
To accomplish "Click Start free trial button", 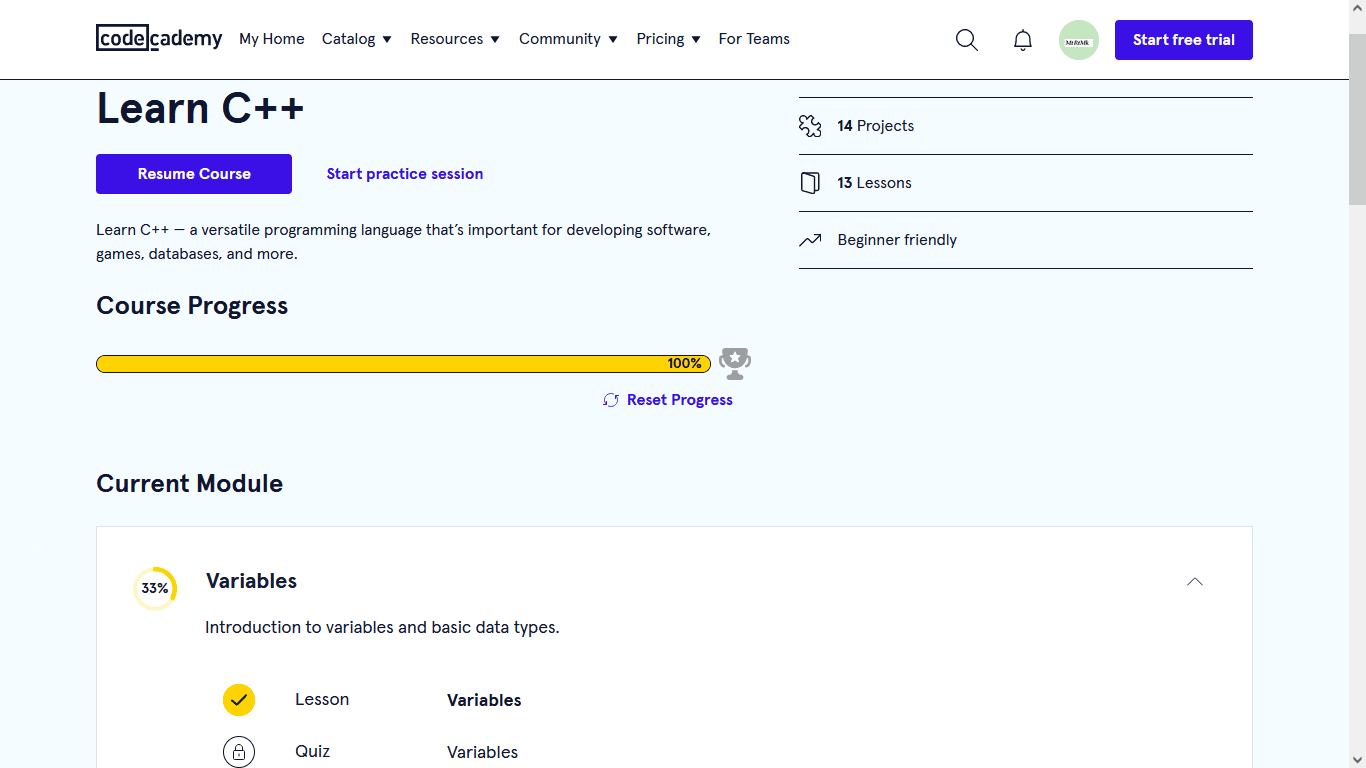I will click(x=1184, y=40).
